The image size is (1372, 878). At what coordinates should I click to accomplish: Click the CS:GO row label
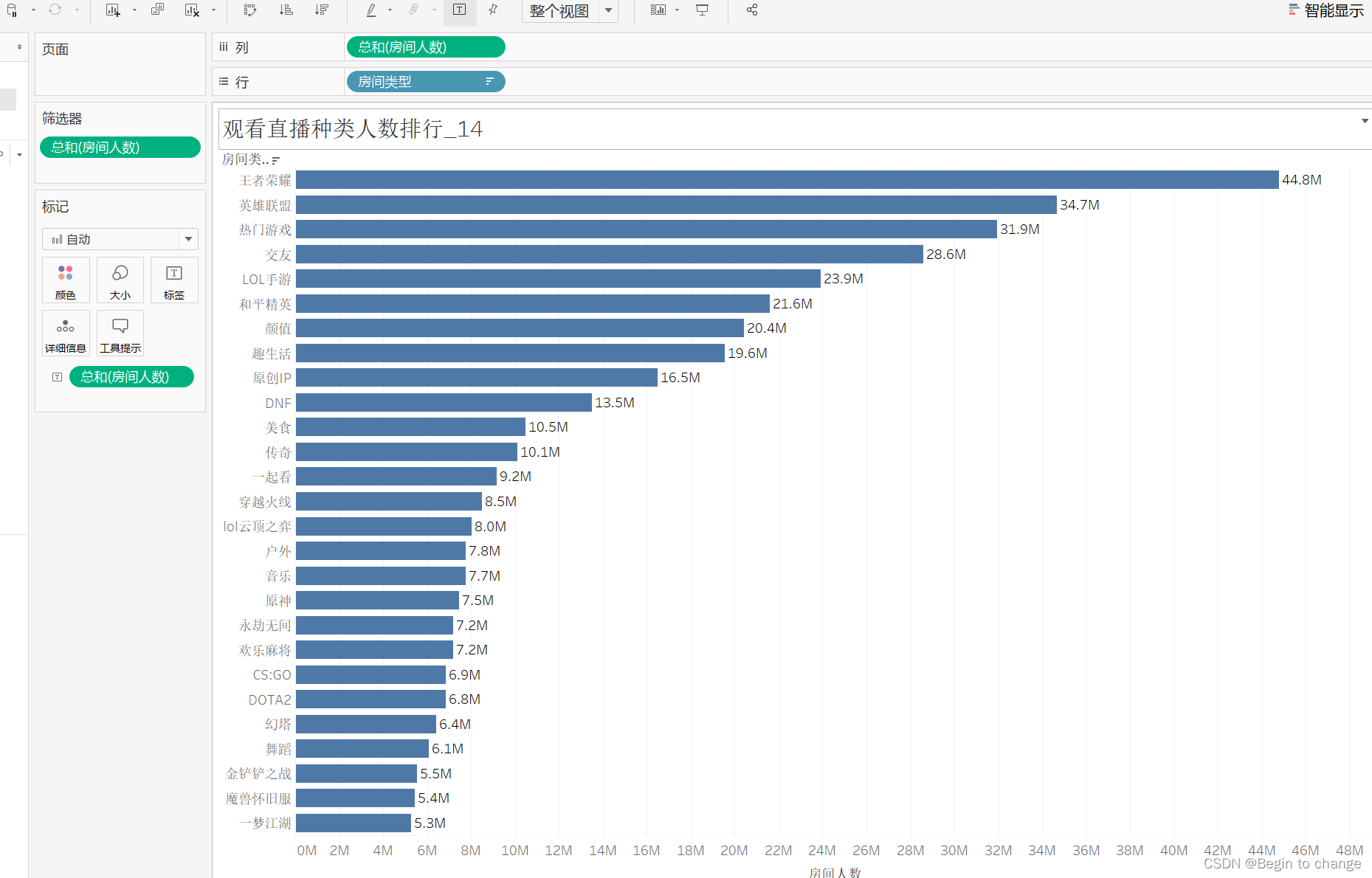tap(272, 675)
